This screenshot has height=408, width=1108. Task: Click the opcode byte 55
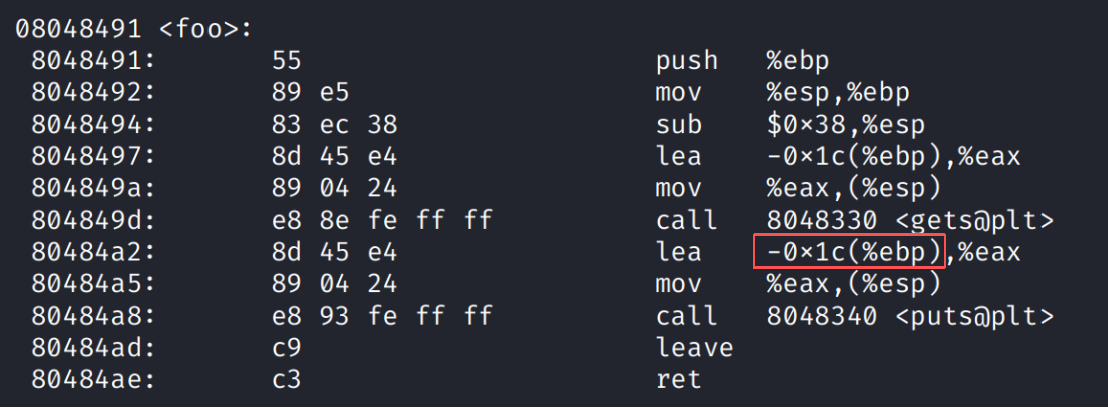pos(286,60)
